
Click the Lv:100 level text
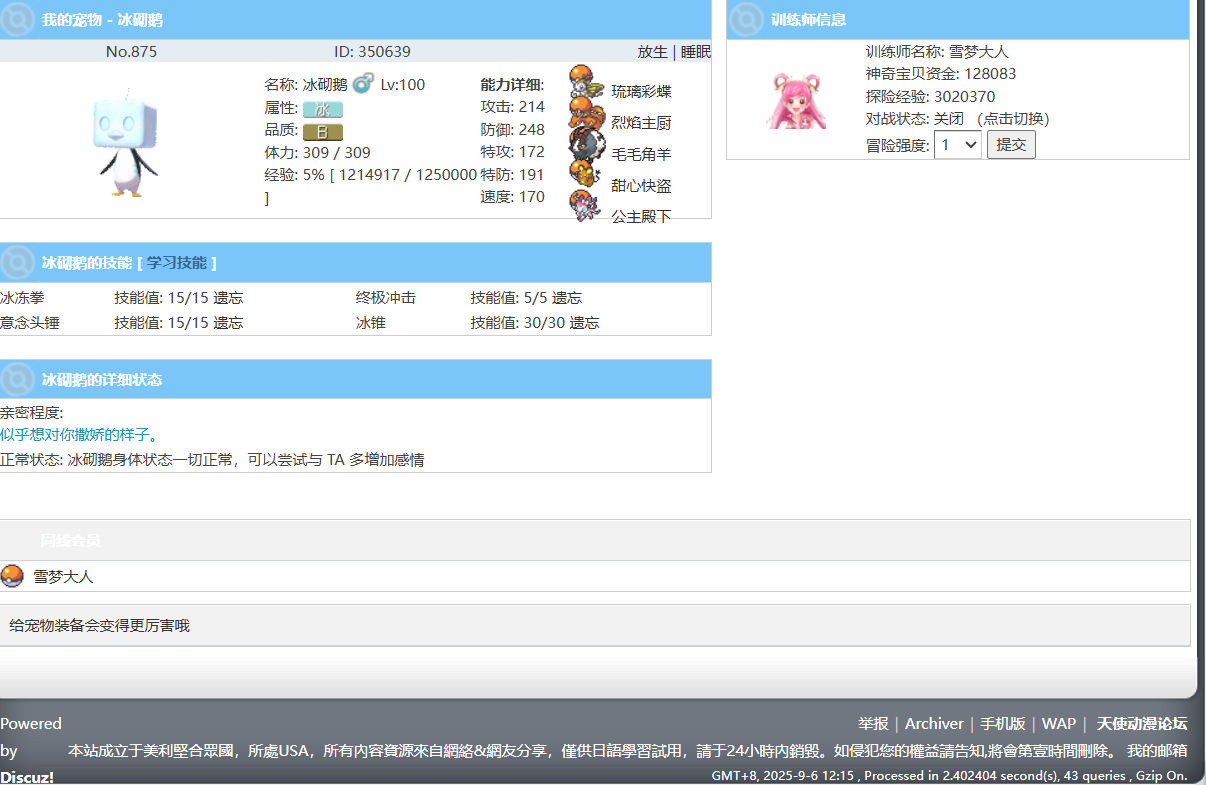pyautogui.click(x=403, y=85)
